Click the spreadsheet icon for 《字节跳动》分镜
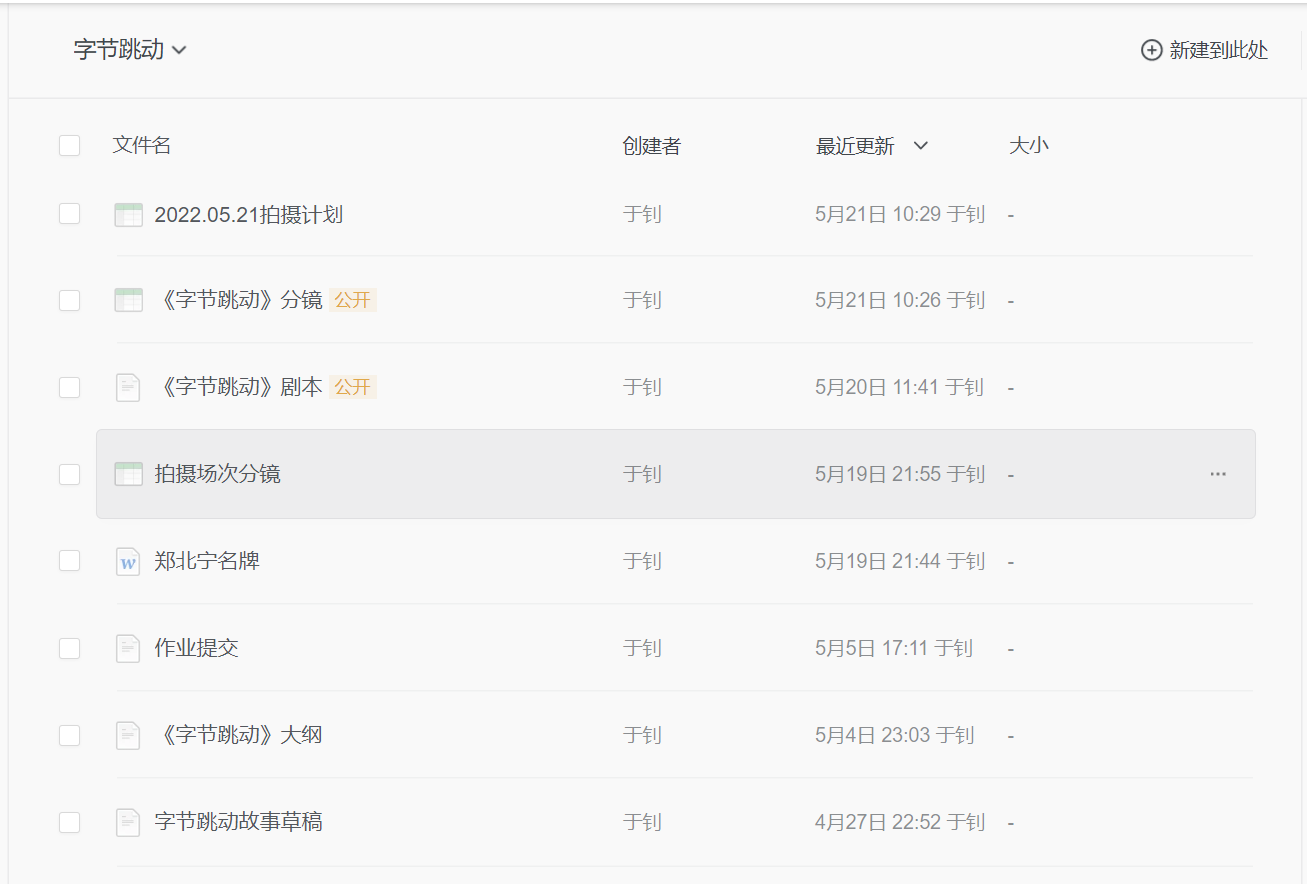The height and width of the screenshot is (884, 1307). point(128,300)
